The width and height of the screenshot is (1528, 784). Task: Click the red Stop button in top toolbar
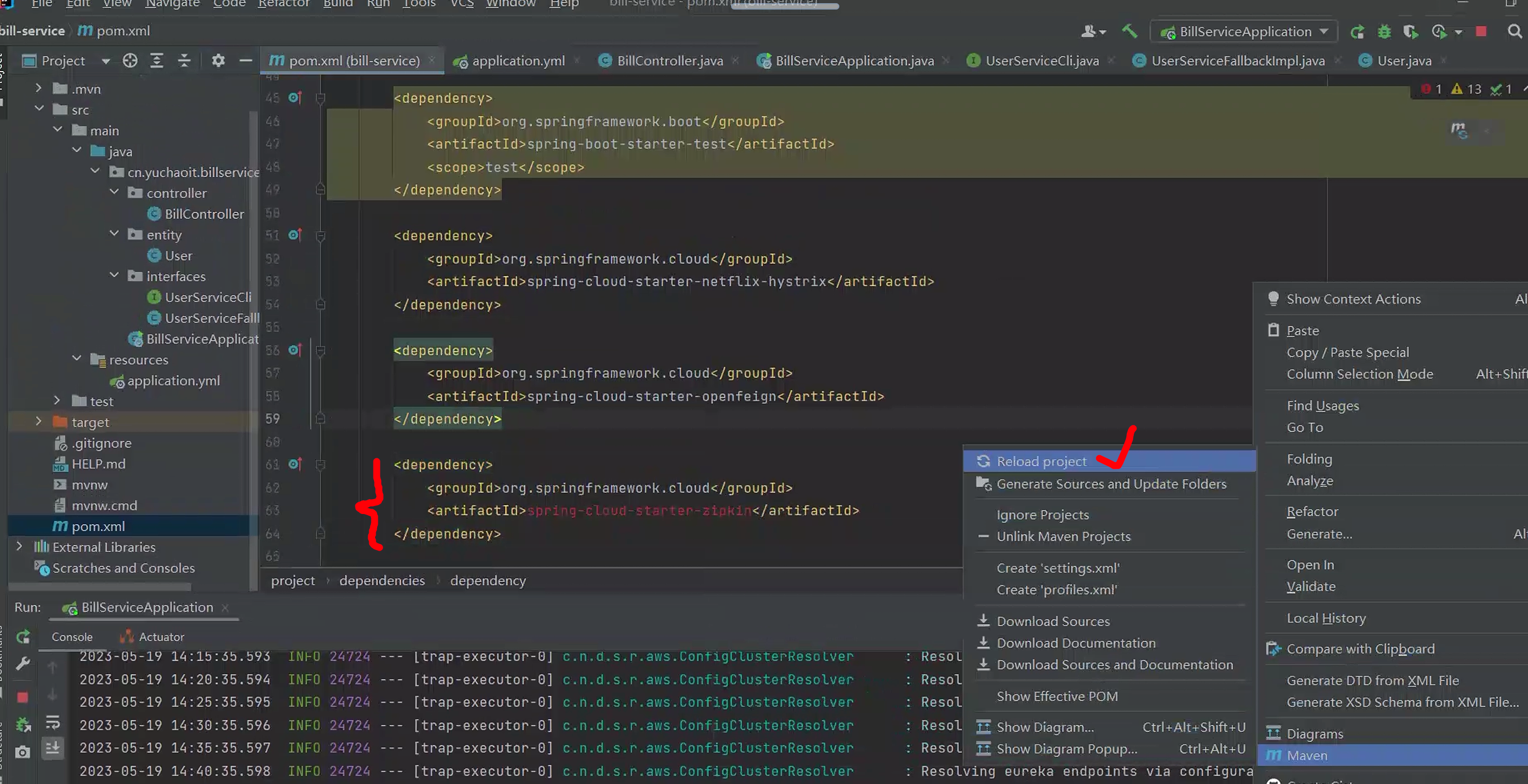(1481, 31)
